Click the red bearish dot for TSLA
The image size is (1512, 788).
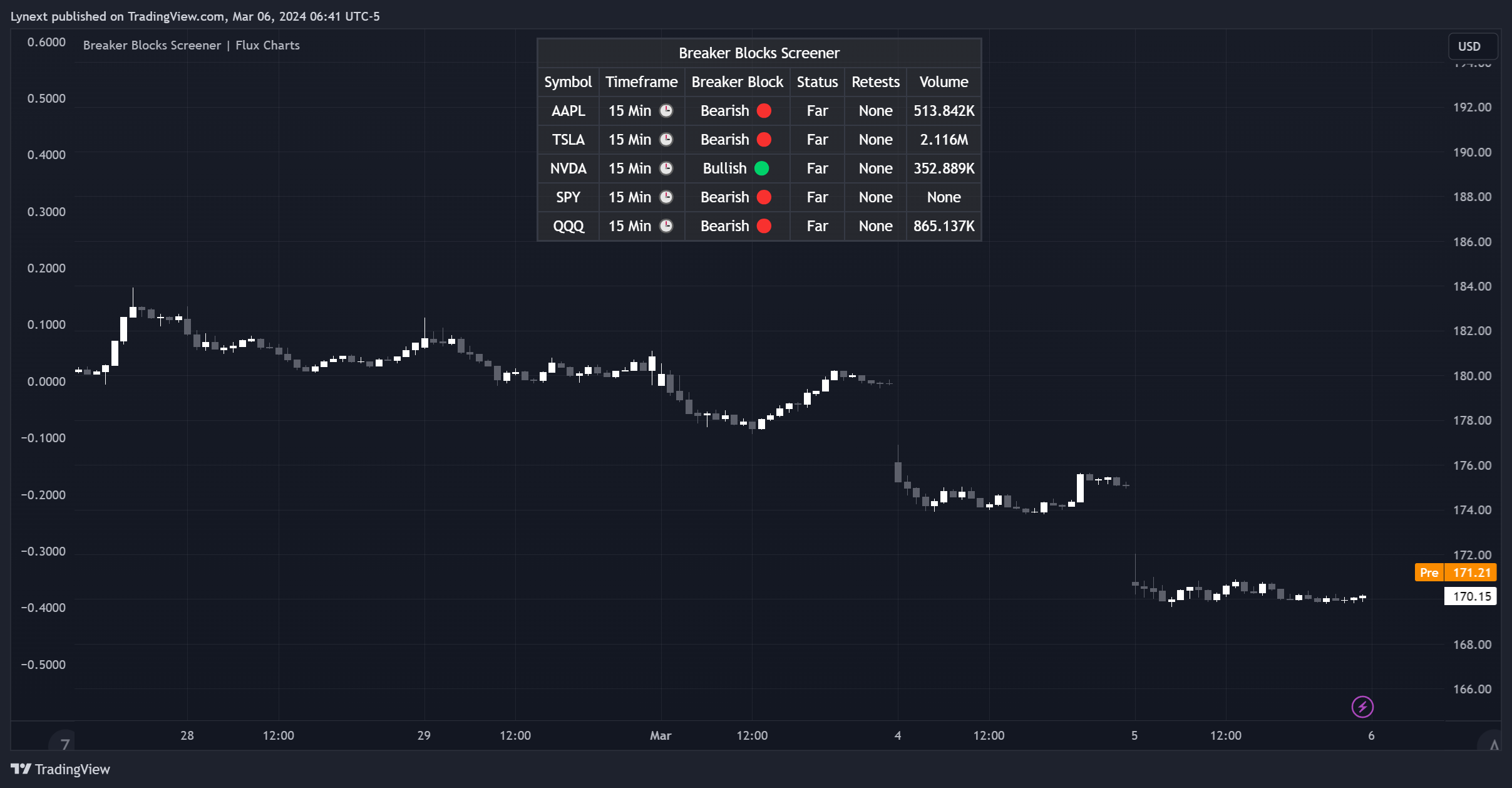coord(764,139)
